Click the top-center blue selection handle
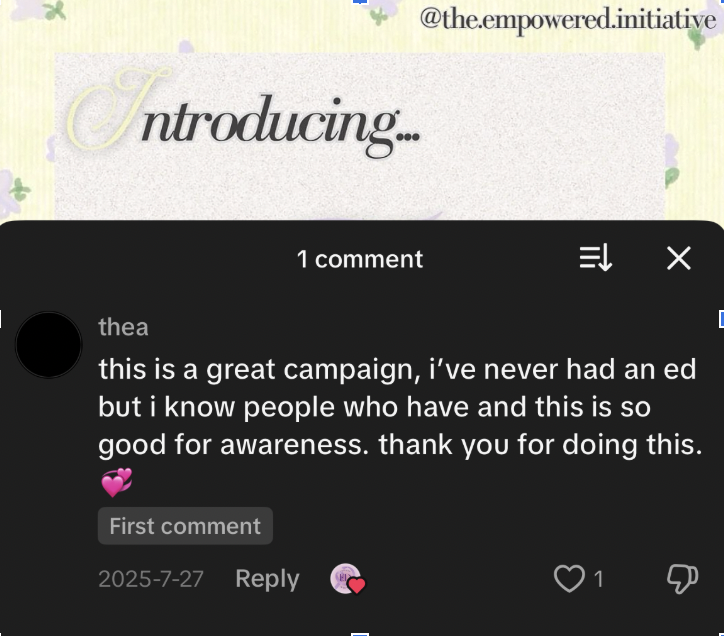Viewport: 724px width, 636px height. pos(360,2)
